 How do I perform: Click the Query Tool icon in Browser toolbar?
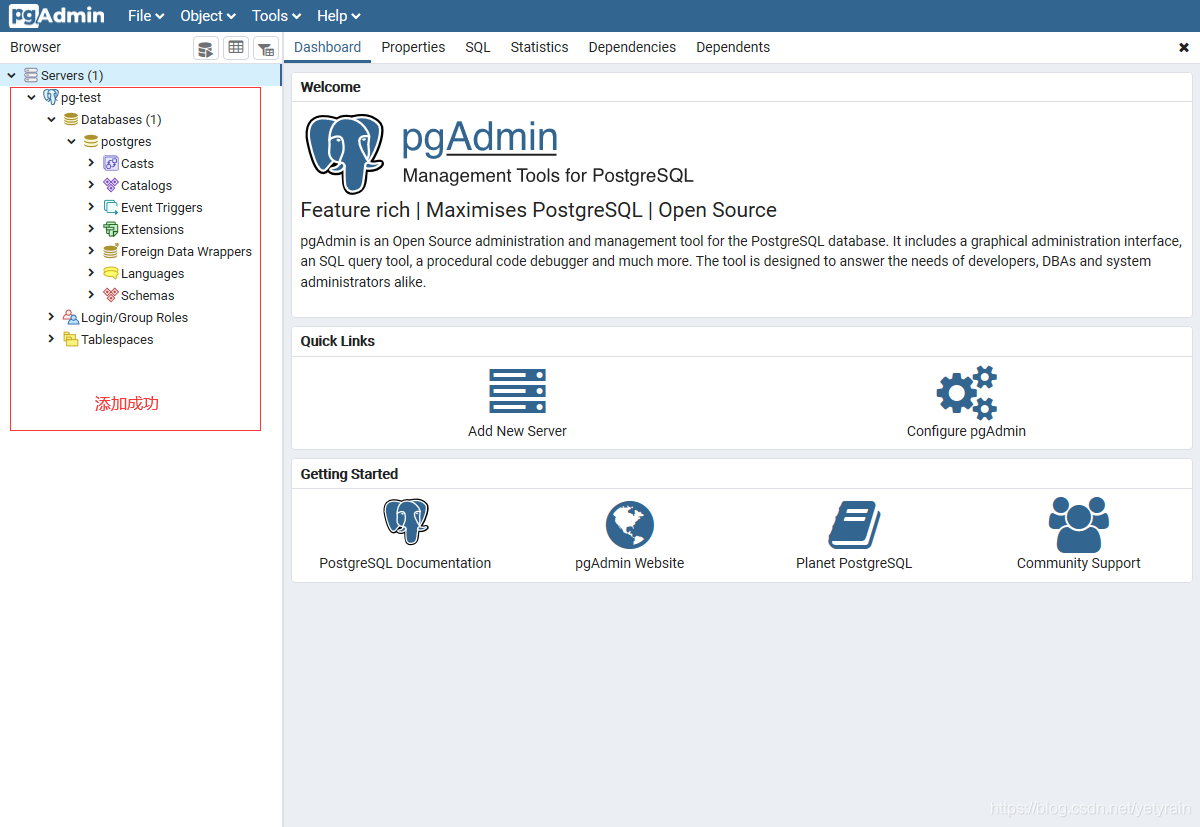coord(206,48)
